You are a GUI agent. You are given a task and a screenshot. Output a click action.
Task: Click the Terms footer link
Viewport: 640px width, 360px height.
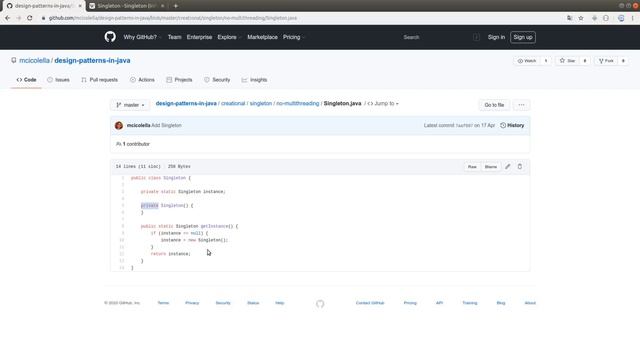(163, 303)
